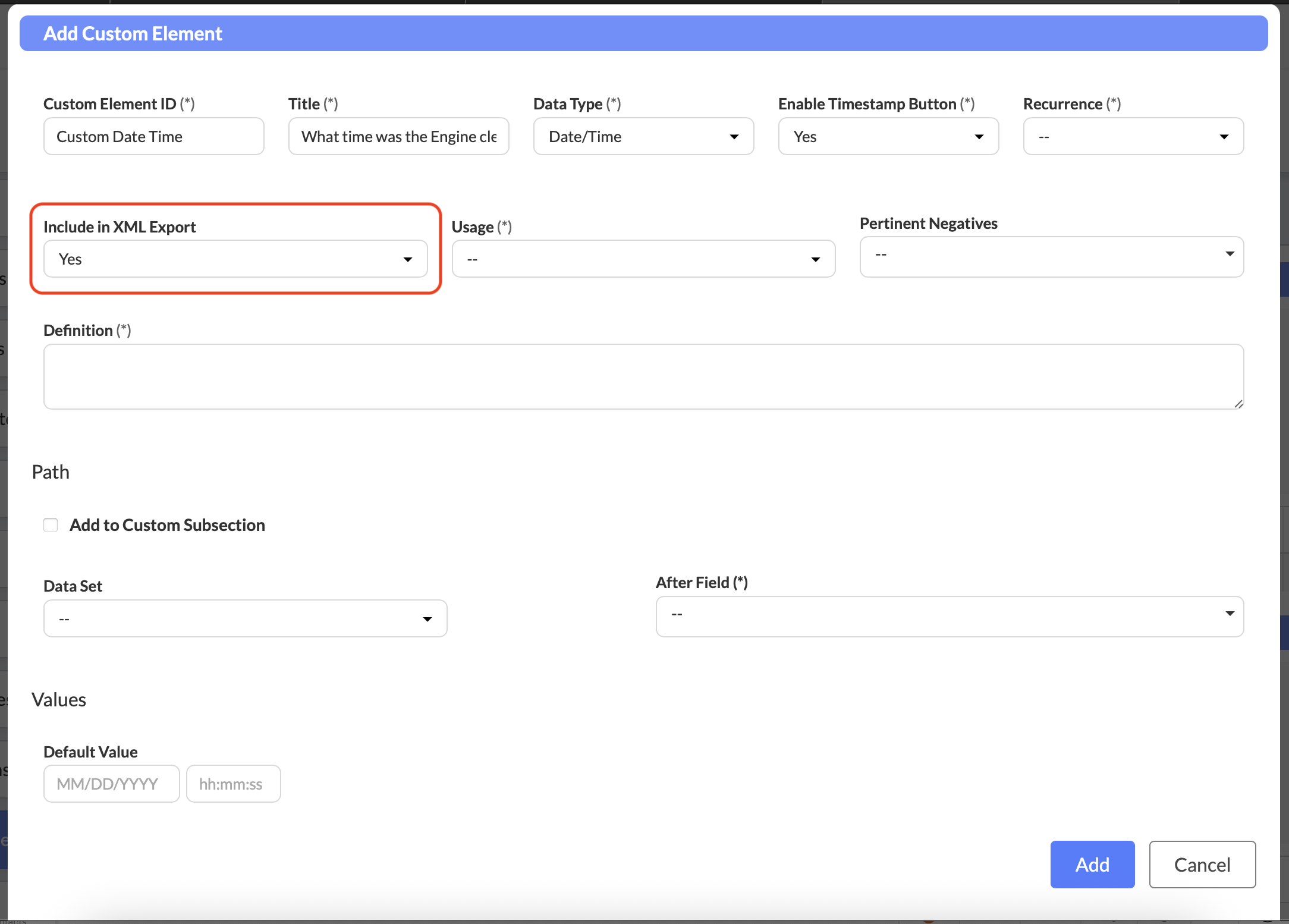Open the Data Type dropdown
Image resolution: width=1289 pixels, height=924 pixels.
pyautogui.click(x=643, y=137)
